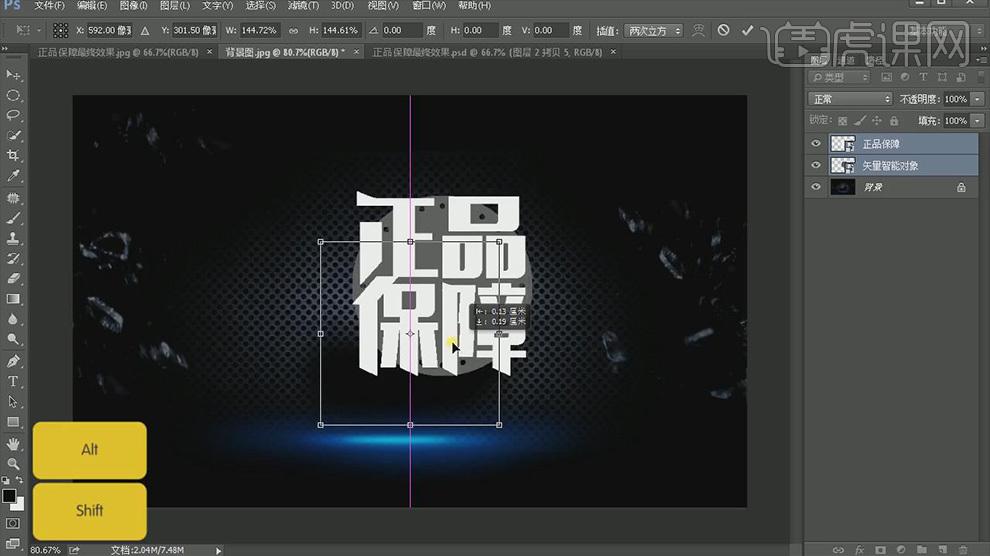Open opacity slider dropdown arrow
The image size is (990, 556).
point(977,99)
